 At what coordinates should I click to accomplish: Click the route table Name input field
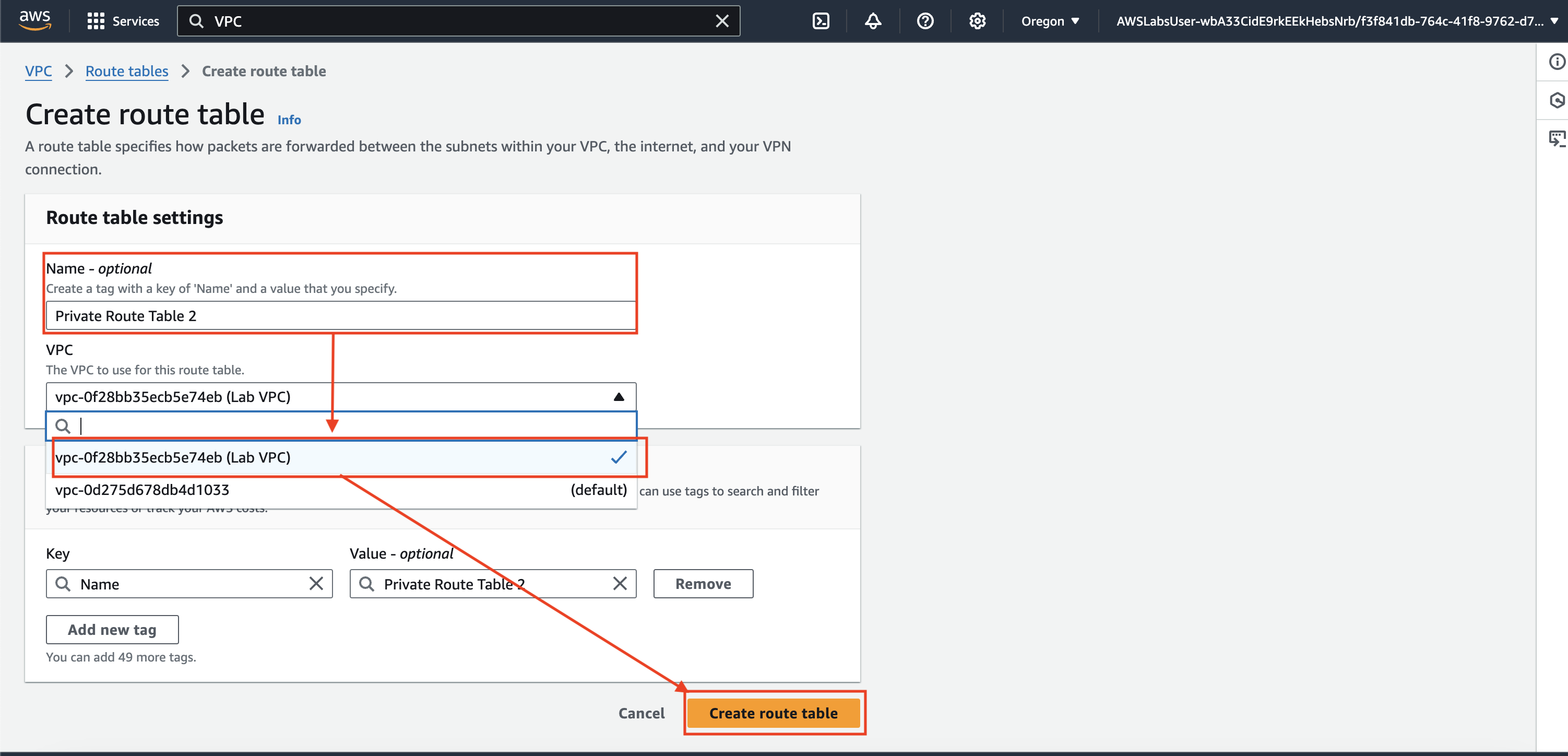click(341, 316)
